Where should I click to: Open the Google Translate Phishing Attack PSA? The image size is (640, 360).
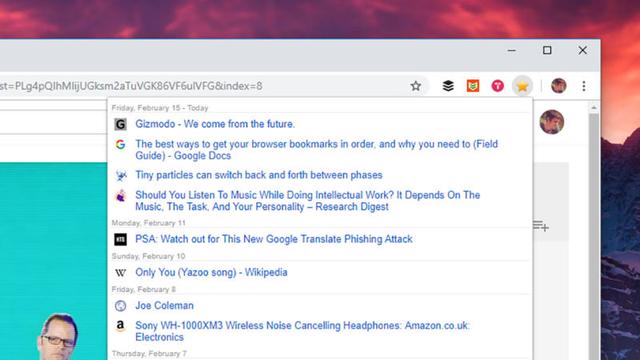pyautogui.click(x=274, y=239)
